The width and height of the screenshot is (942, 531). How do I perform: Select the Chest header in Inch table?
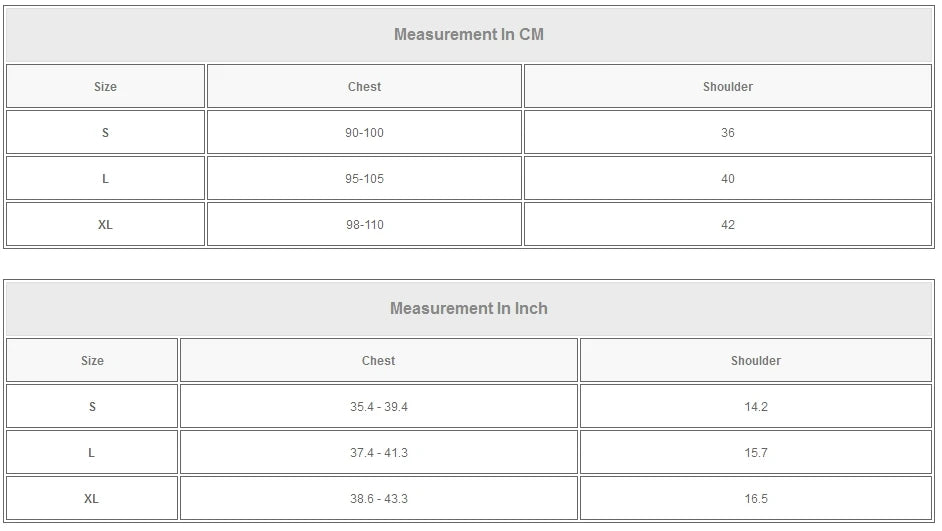(x=378, y=361)
